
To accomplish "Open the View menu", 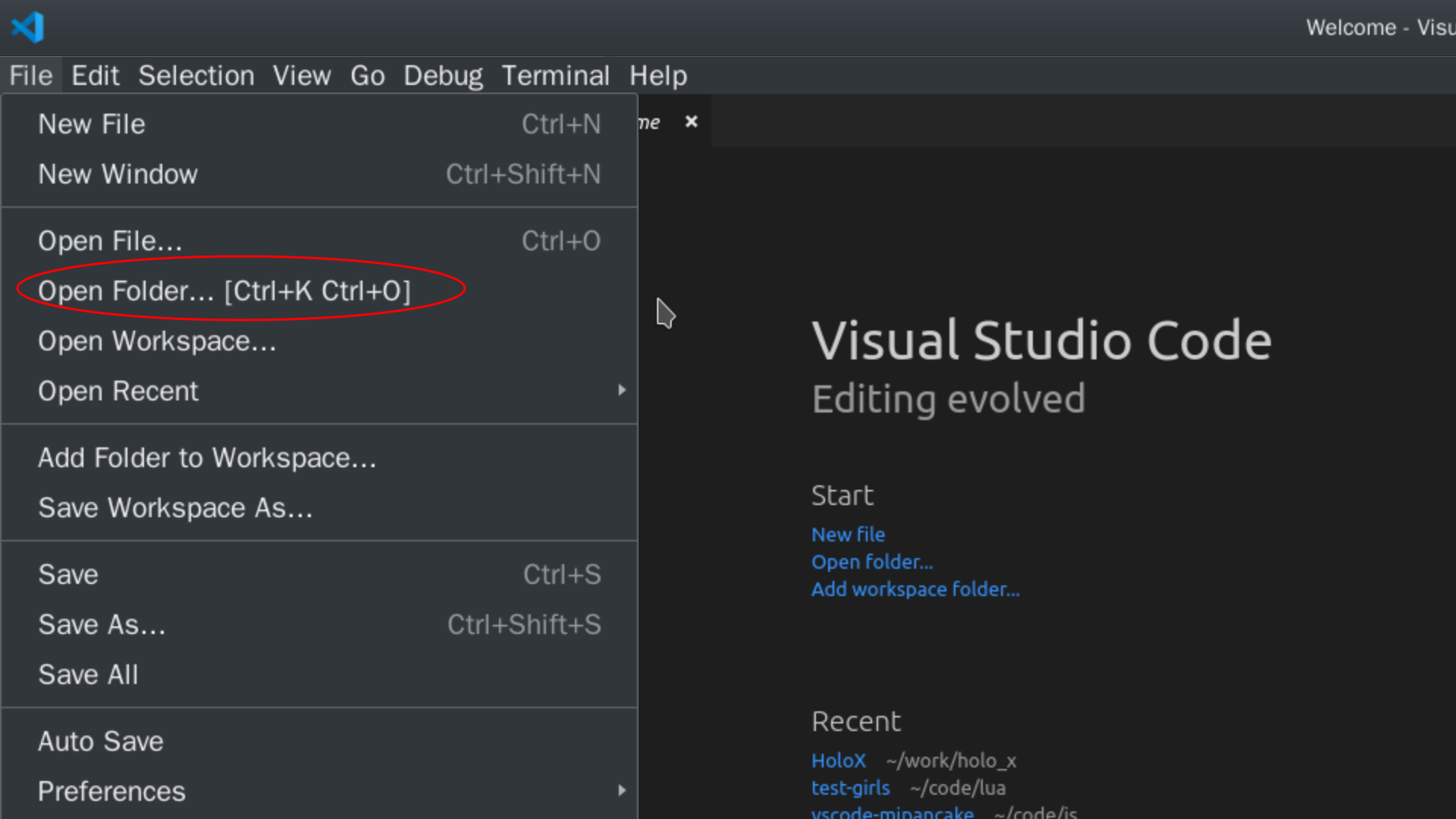I will coord(302,76).
